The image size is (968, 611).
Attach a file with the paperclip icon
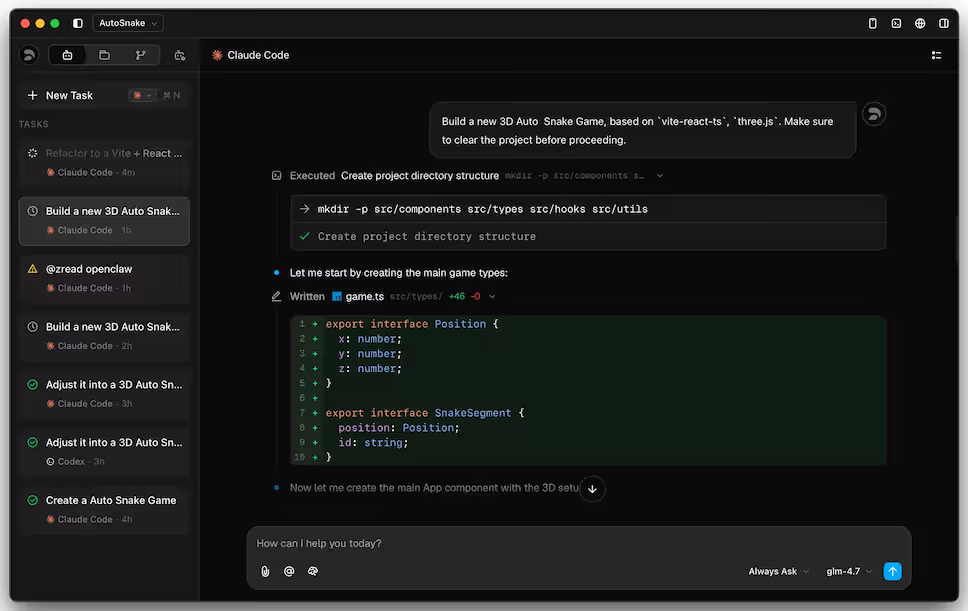(x=264, y=571)
